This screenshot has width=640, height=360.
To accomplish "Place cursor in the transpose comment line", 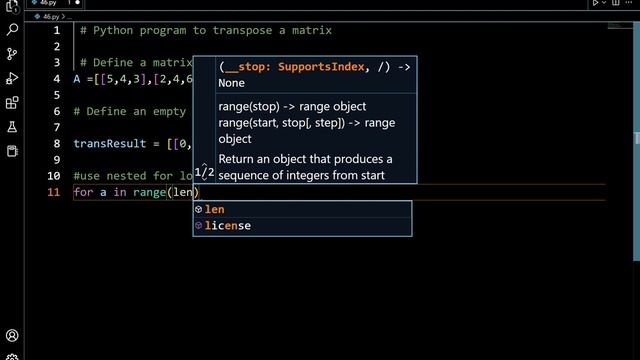I will pos(206,31).
